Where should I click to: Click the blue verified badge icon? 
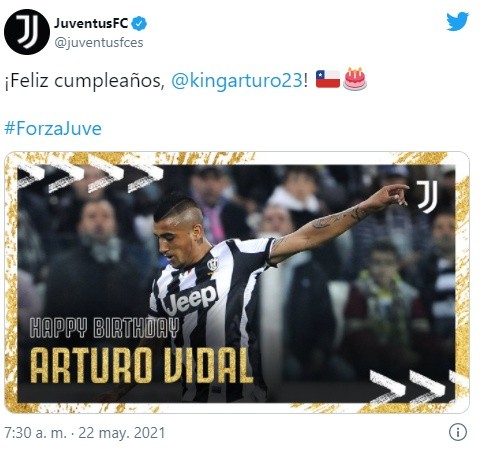pos(139,24)
